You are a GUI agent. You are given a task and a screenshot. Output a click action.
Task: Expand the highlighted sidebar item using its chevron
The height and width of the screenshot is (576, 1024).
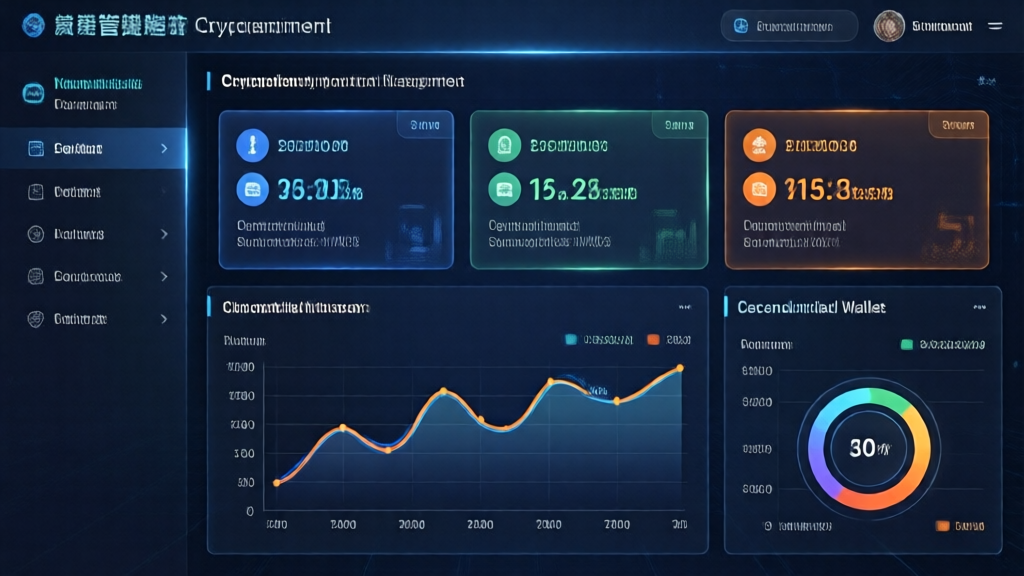click(164, 149)
